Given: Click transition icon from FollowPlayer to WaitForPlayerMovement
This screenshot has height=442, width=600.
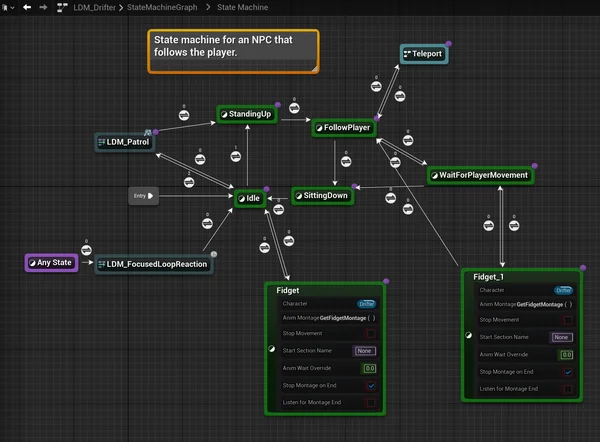Looking at the screenshot, I should (408, 140).
